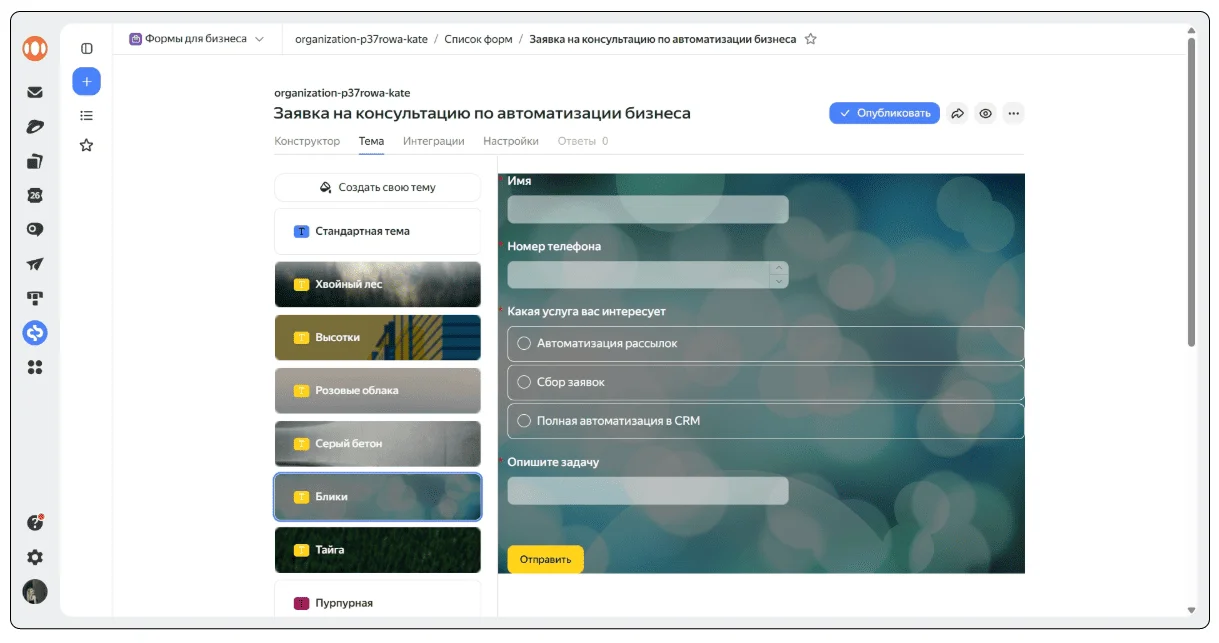Open Messenger chat icon in sidebar
1219x643 pixels.
[x=35, y=229]
